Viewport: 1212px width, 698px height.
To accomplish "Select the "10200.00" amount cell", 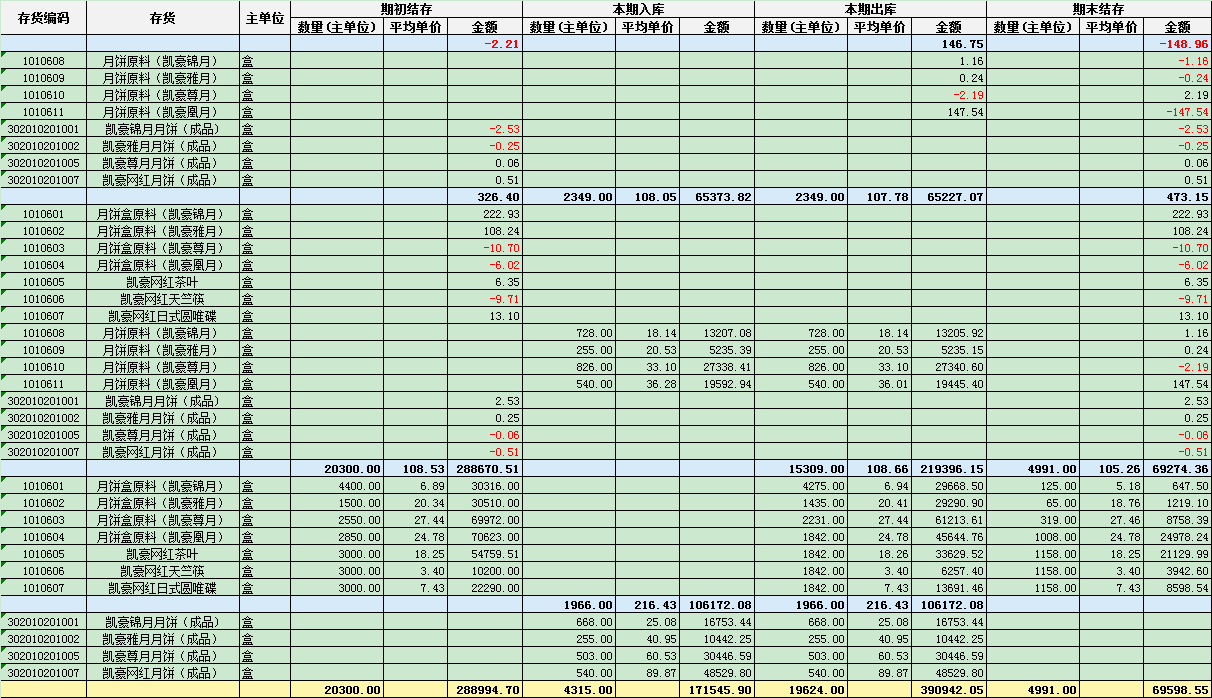I will (x=483, y=571).
